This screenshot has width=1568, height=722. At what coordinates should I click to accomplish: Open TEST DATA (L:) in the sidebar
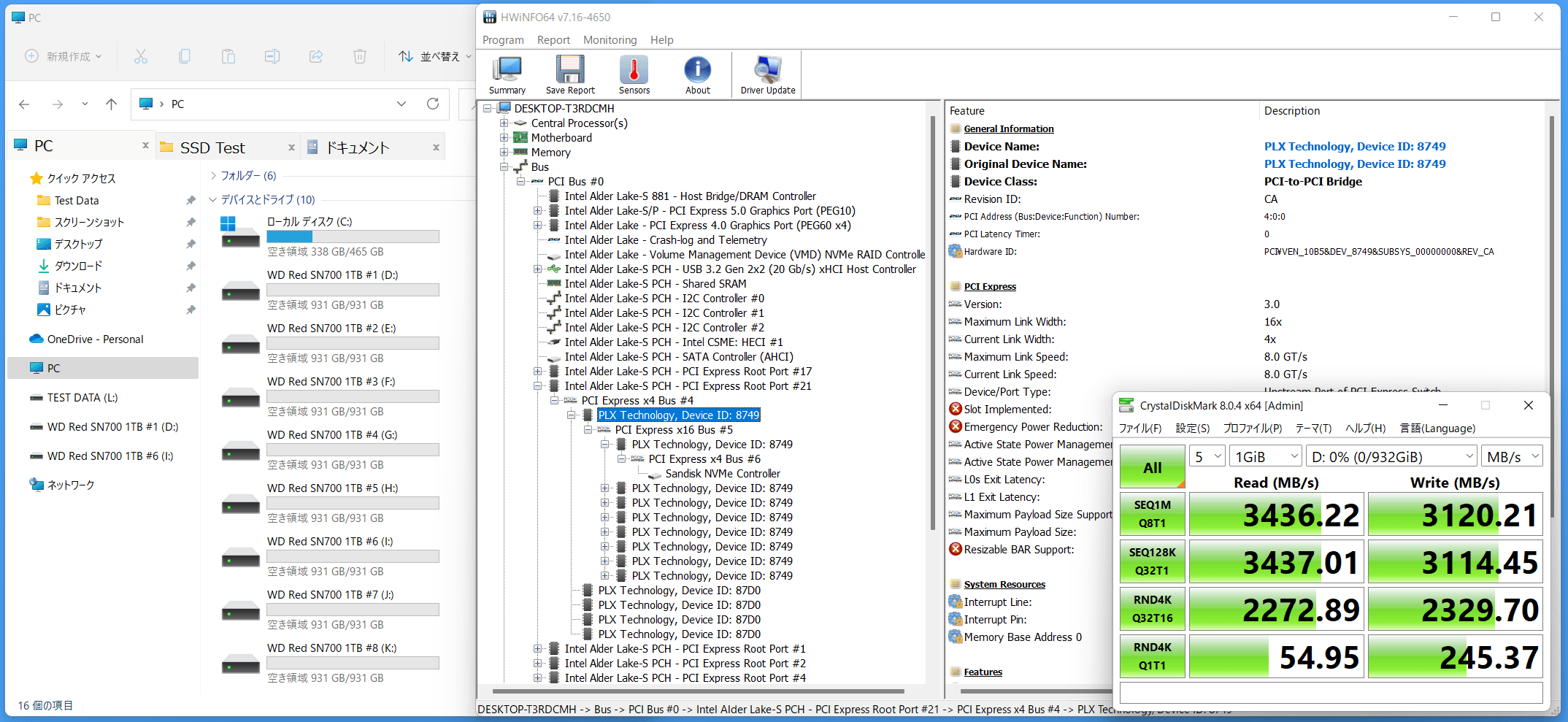[x=82, y=398]
